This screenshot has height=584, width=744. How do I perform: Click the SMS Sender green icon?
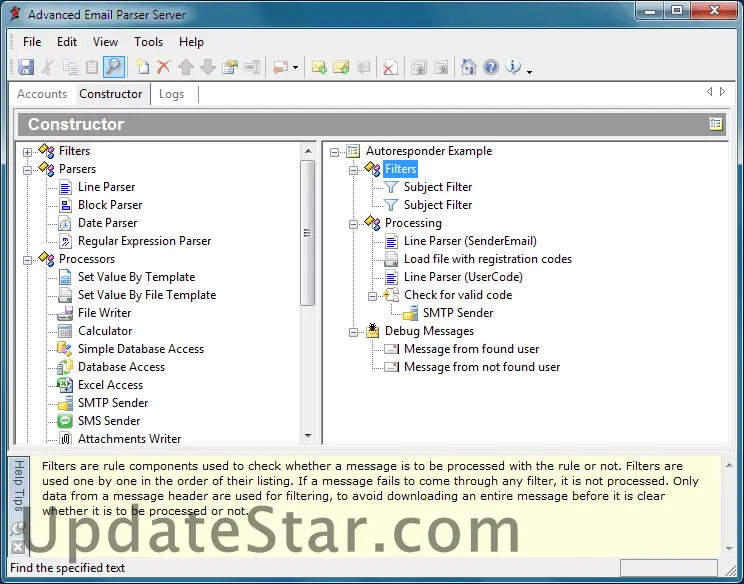(x=65, y=421)
